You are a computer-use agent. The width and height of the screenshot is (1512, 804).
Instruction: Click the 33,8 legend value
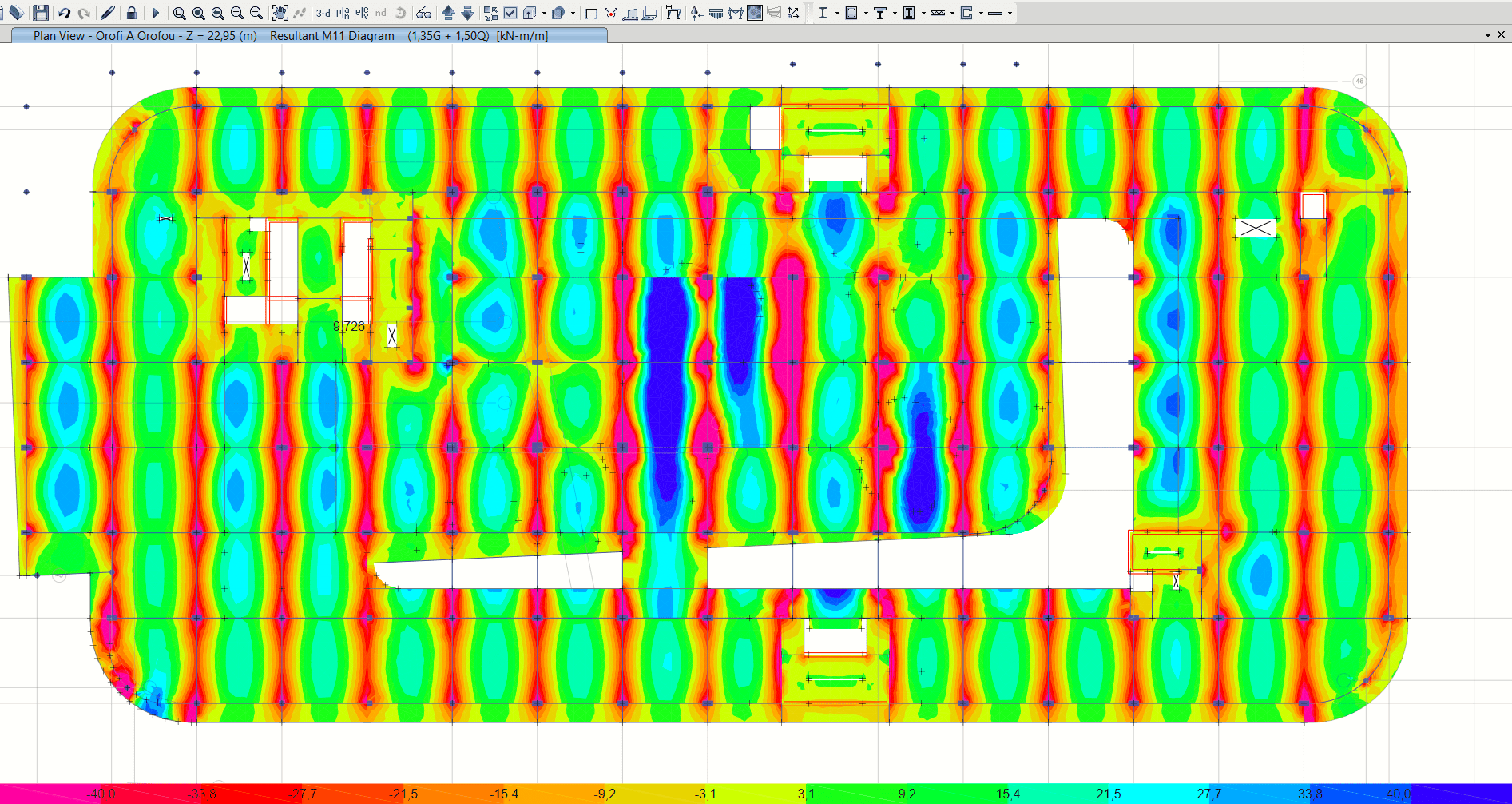(x=1310, y=794)
